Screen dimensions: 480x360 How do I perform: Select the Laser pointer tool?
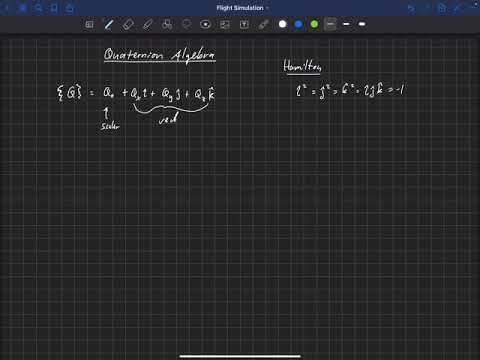[x=263, y=24]
